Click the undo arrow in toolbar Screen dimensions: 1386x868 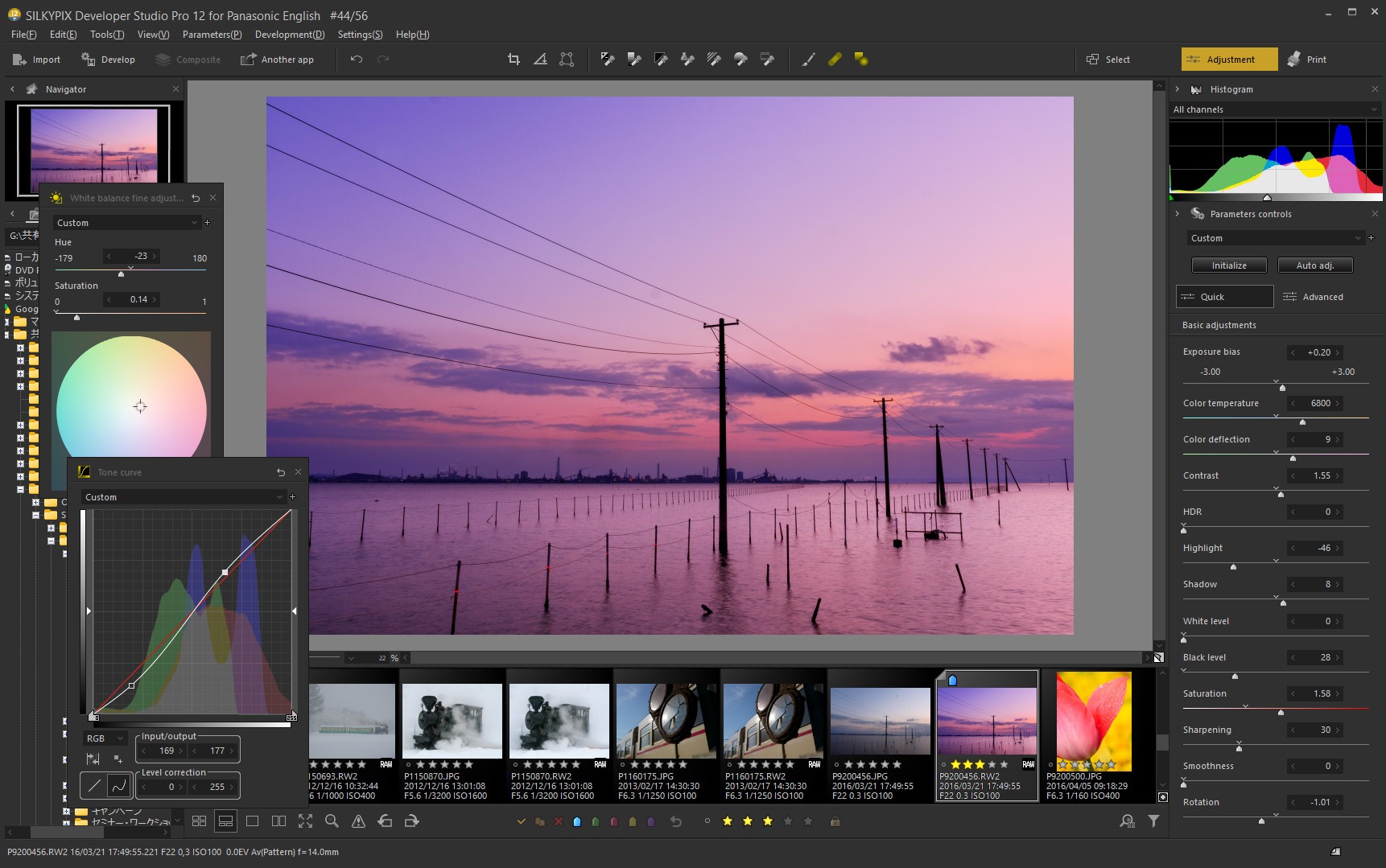click(x=357, y=59)
